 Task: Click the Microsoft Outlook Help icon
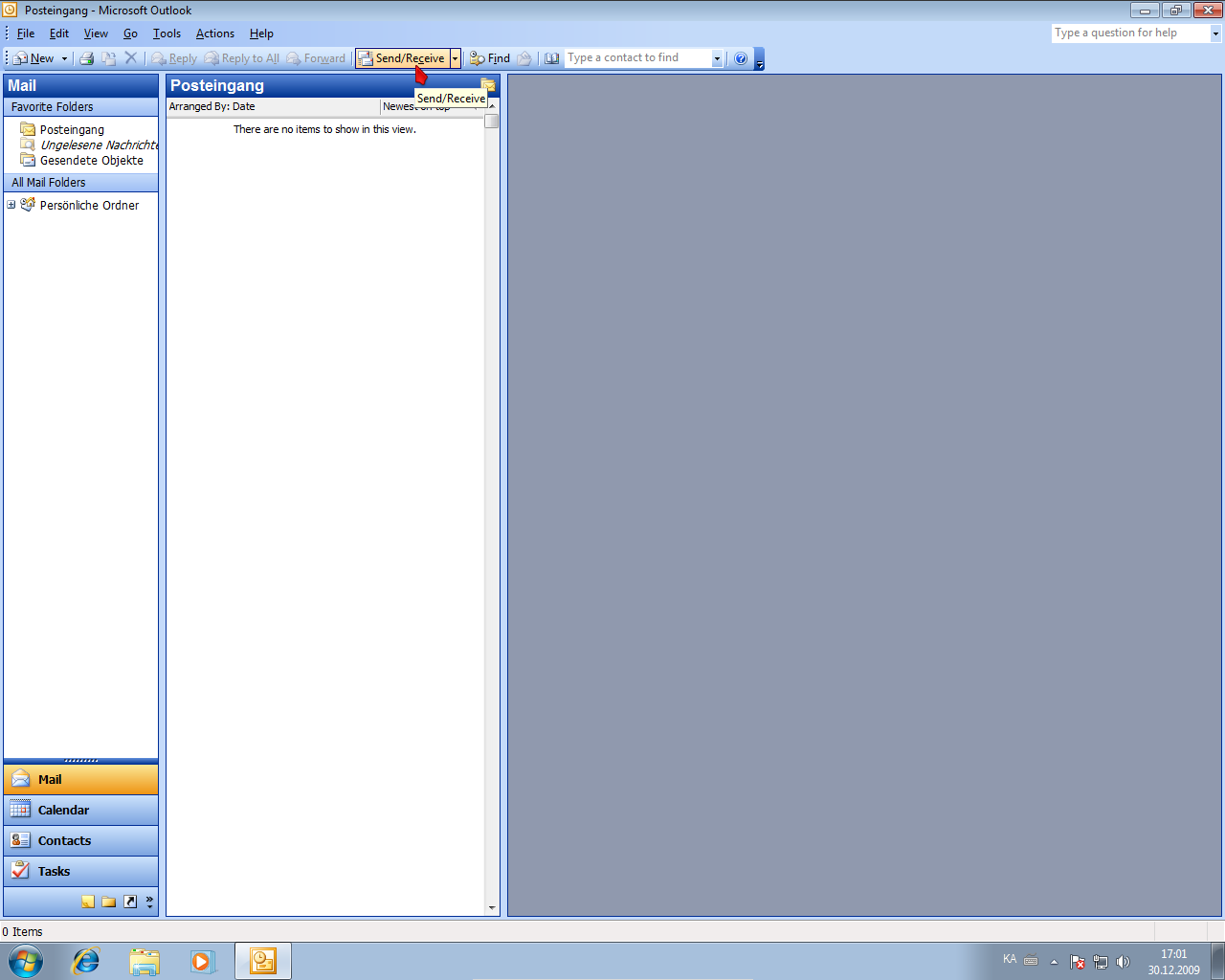coord(741,58)
